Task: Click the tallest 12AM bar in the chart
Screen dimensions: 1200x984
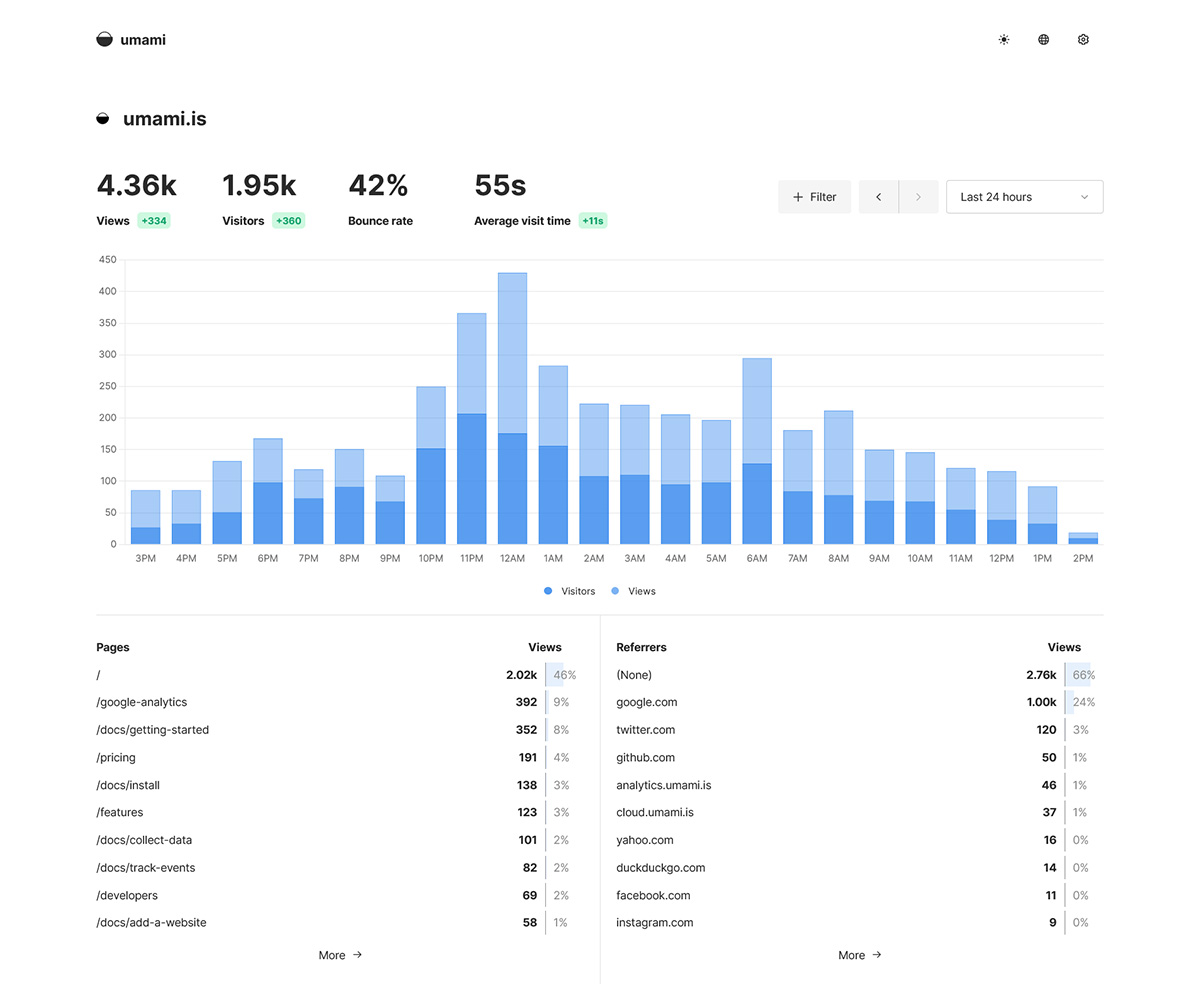Action: coord(512,400)
